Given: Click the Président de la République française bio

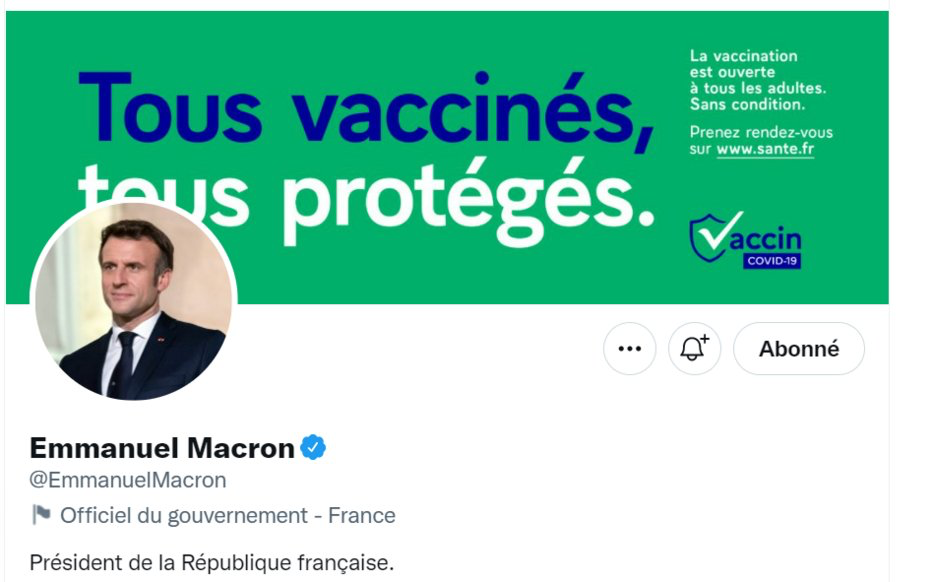Looking at the screenshot, I should pyautogui.click(x=212, y=562).
